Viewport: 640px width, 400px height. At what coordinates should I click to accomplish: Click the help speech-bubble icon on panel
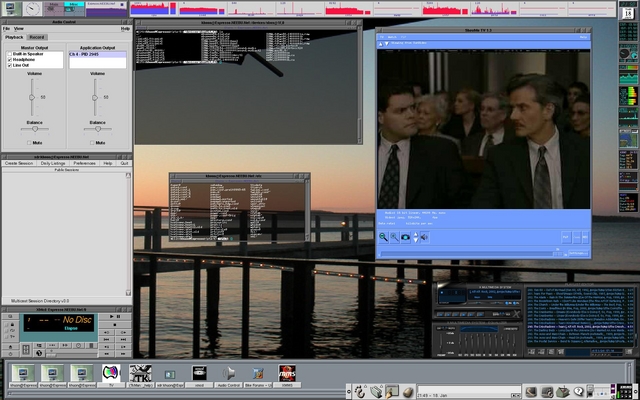(x=578, y=391)
